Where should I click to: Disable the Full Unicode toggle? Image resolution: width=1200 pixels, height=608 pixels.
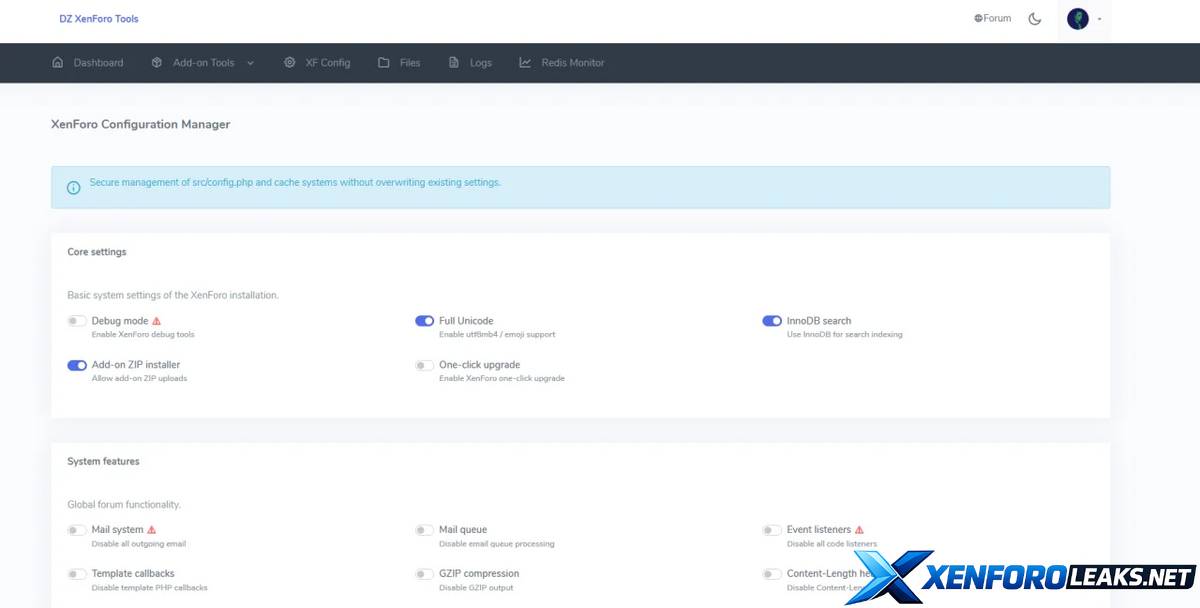point(425,321)
